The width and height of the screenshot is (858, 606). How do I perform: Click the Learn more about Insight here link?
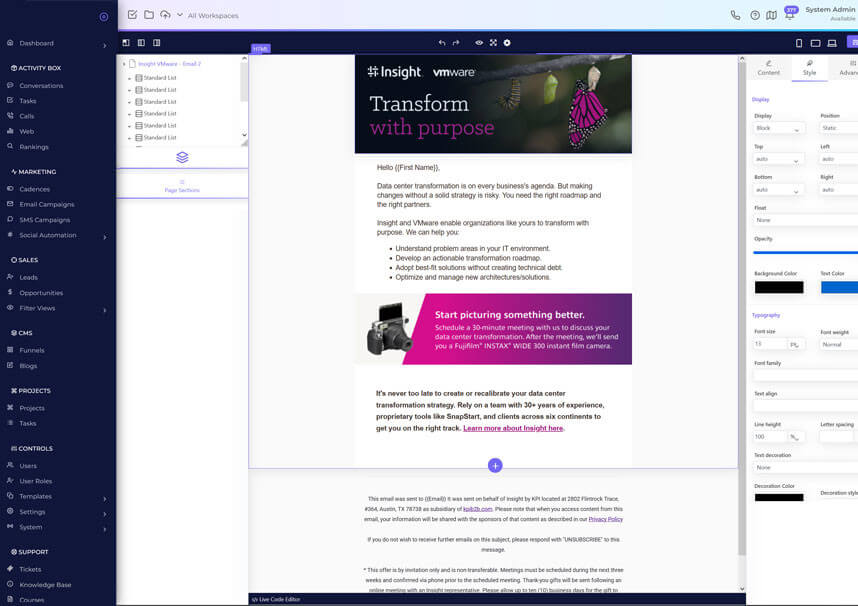[x=513, y=428]
